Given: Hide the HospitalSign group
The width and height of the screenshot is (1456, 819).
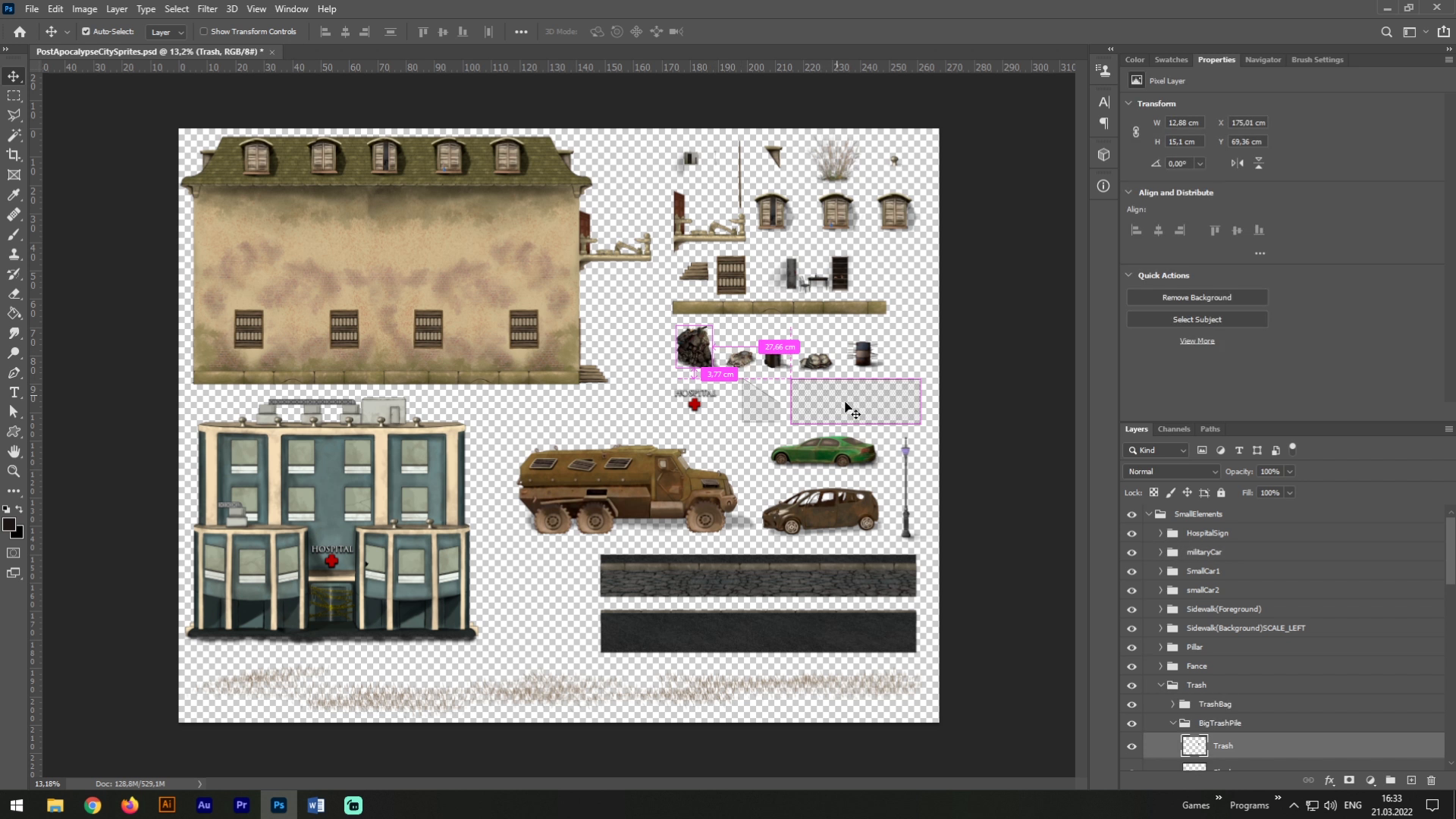Looking at the screenshot, I should 1131,533.
